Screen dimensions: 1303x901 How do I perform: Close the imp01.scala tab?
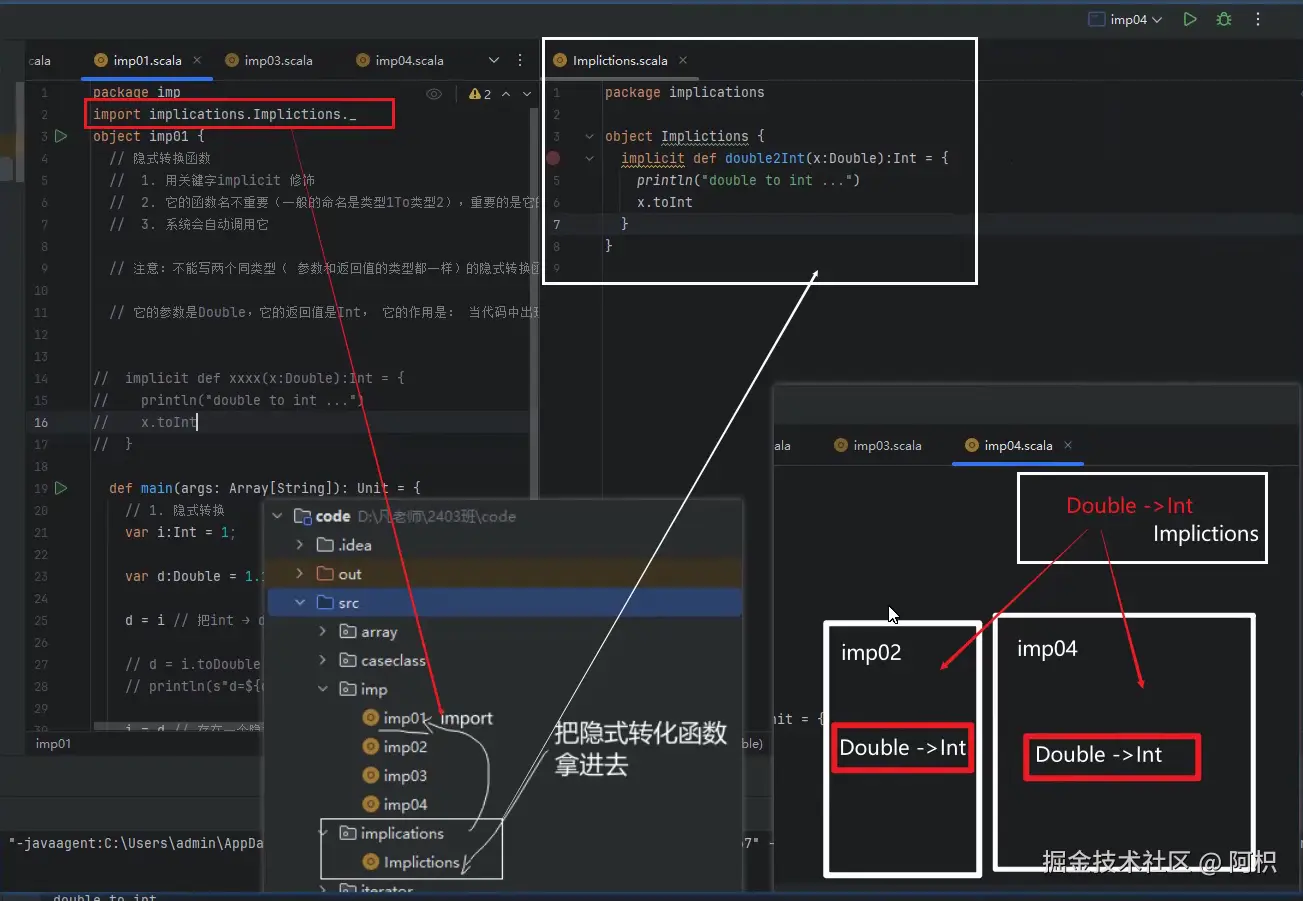point(197,59)
